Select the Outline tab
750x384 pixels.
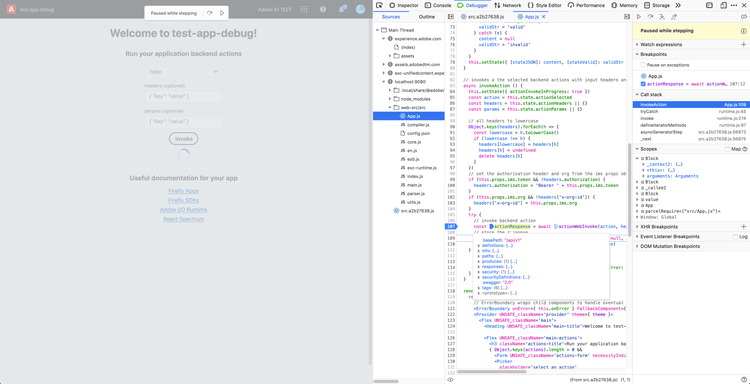click(427, 17)
